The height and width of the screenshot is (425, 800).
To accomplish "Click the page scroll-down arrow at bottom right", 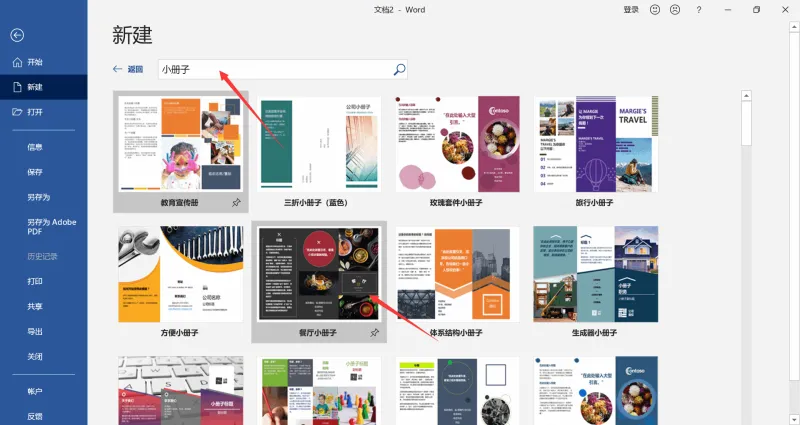I will [794, 418].
